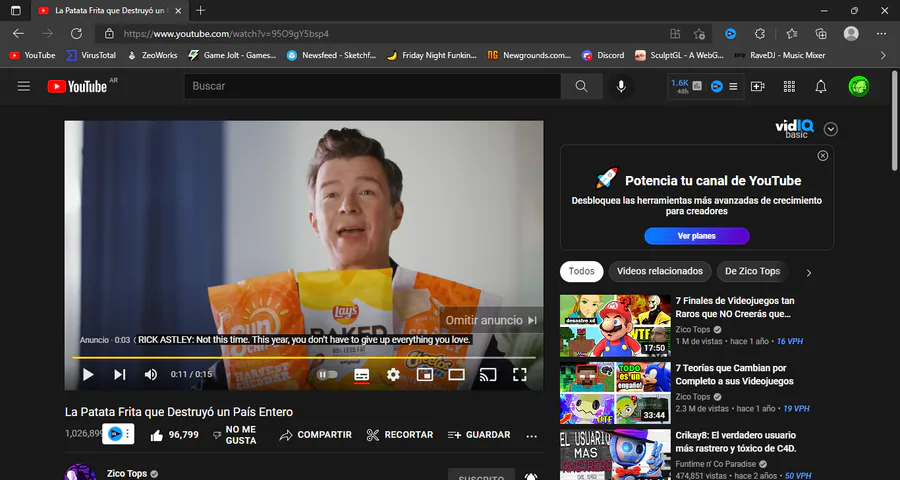Click browser back arrow
Viewport: 900px width, 480px height.
click(18, 34)
